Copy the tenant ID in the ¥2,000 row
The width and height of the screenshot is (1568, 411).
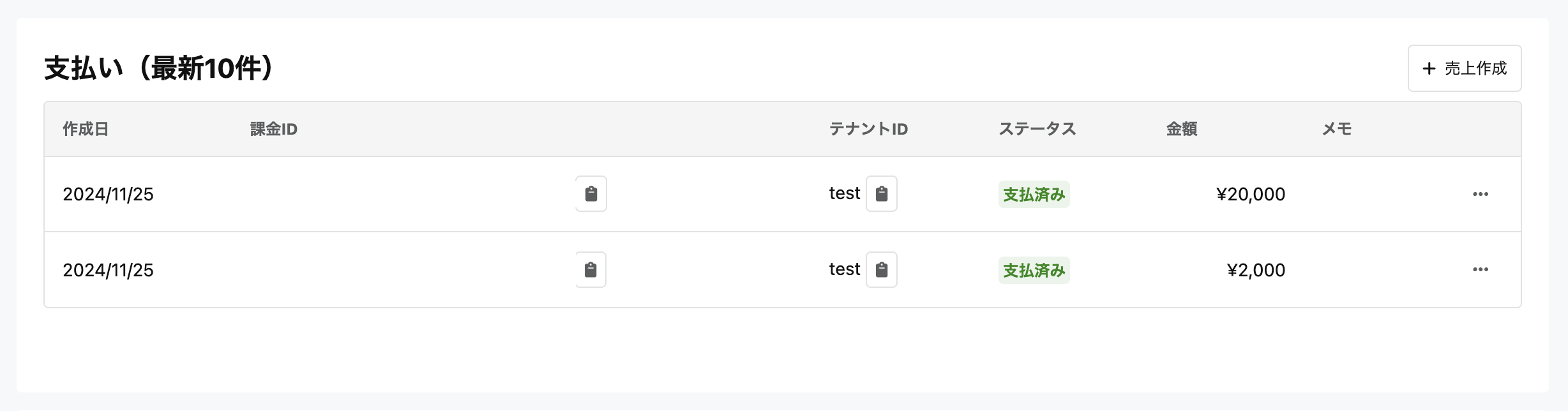881,270
